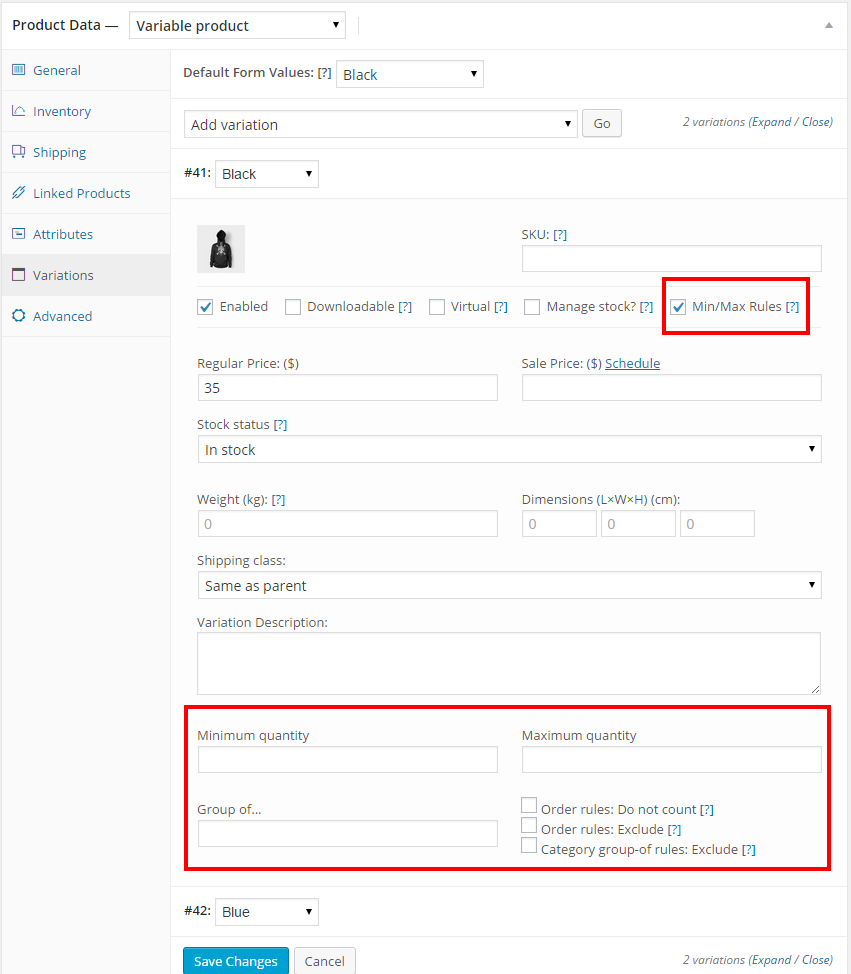The height and width of the screenshot is (974, 851).
Task: Open the Inventory tab
Action: click(x=62, y=111)
